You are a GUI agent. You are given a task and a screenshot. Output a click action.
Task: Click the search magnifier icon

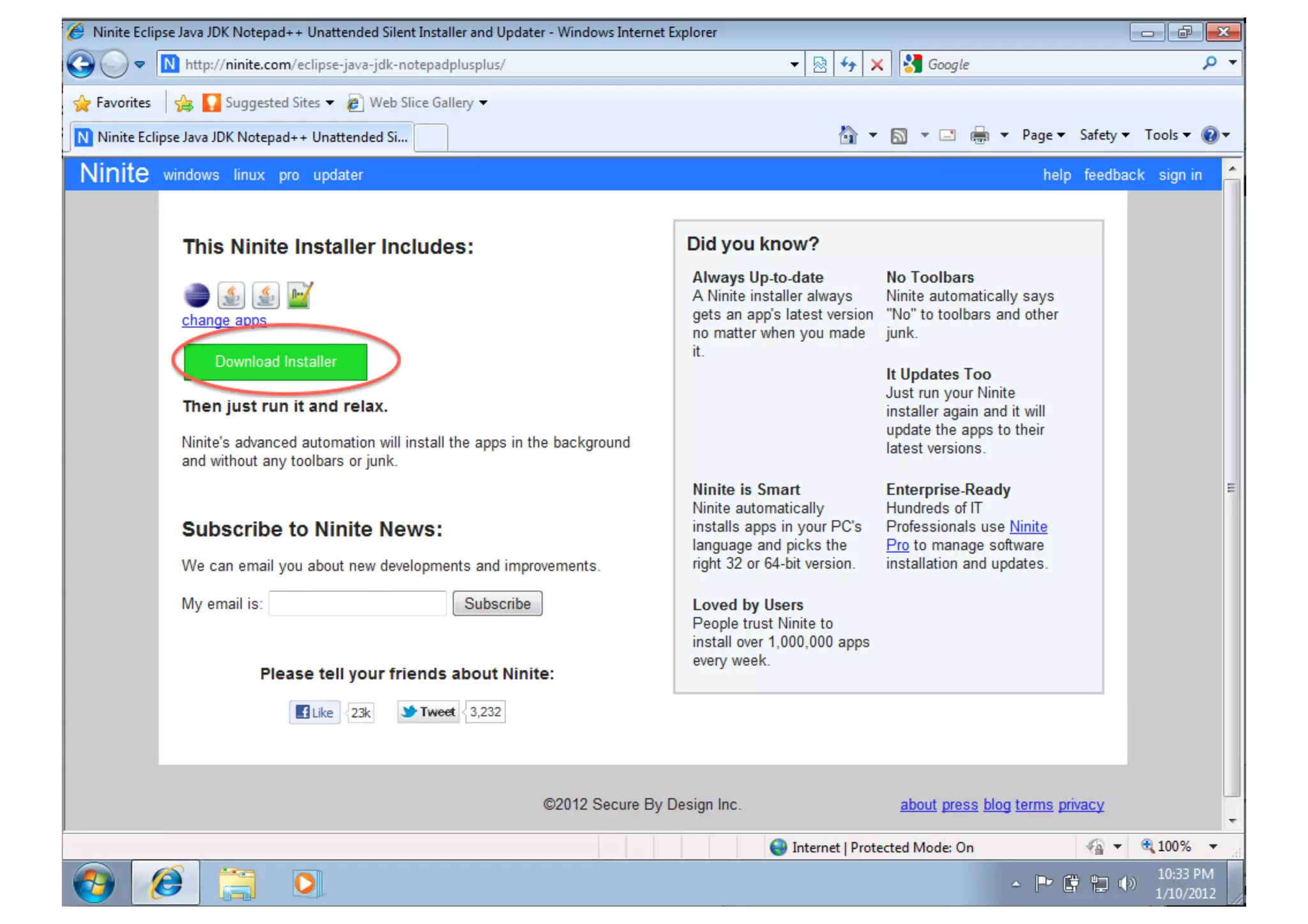pyautogui.click(x=1209, y=63)
